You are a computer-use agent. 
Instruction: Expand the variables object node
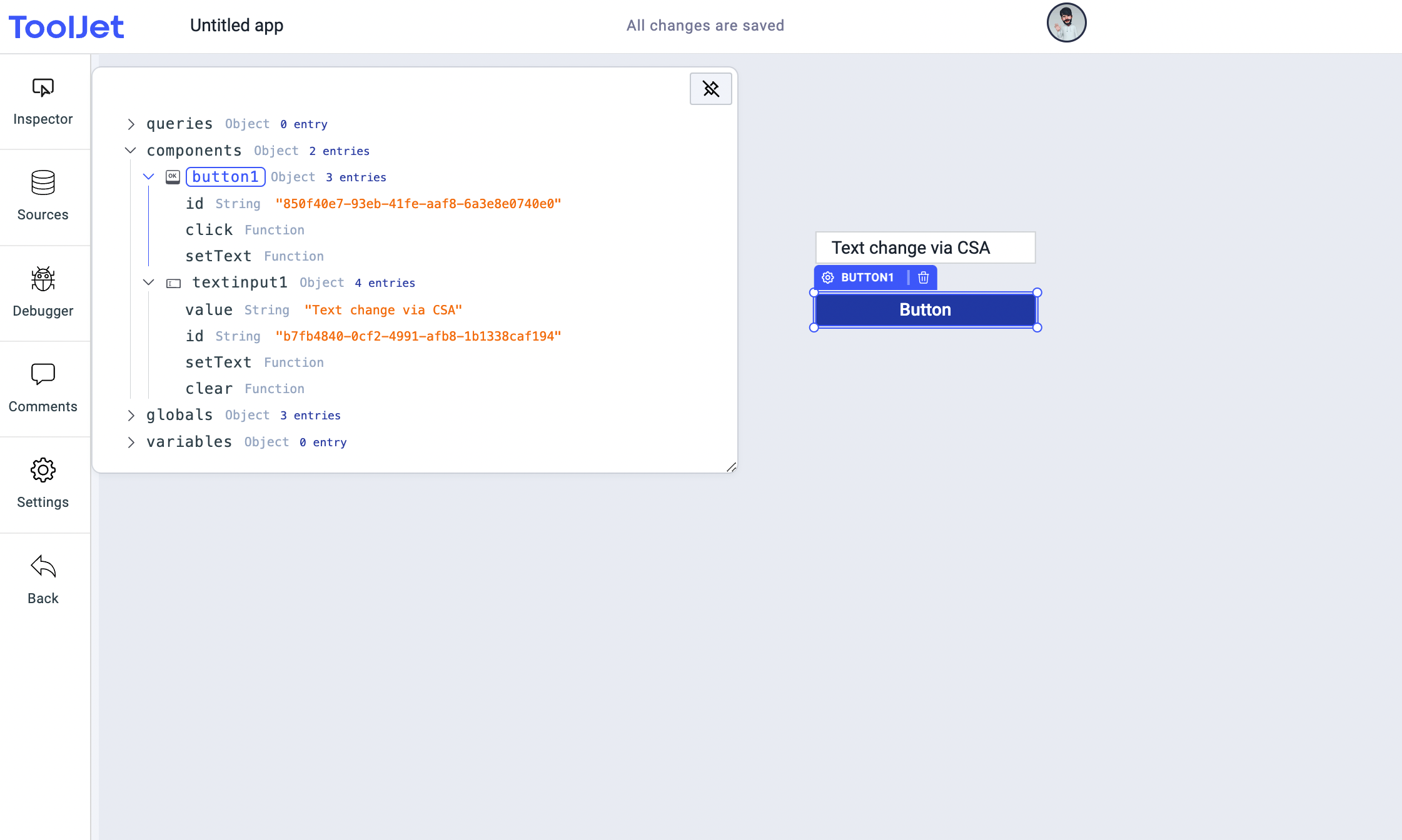131,442
